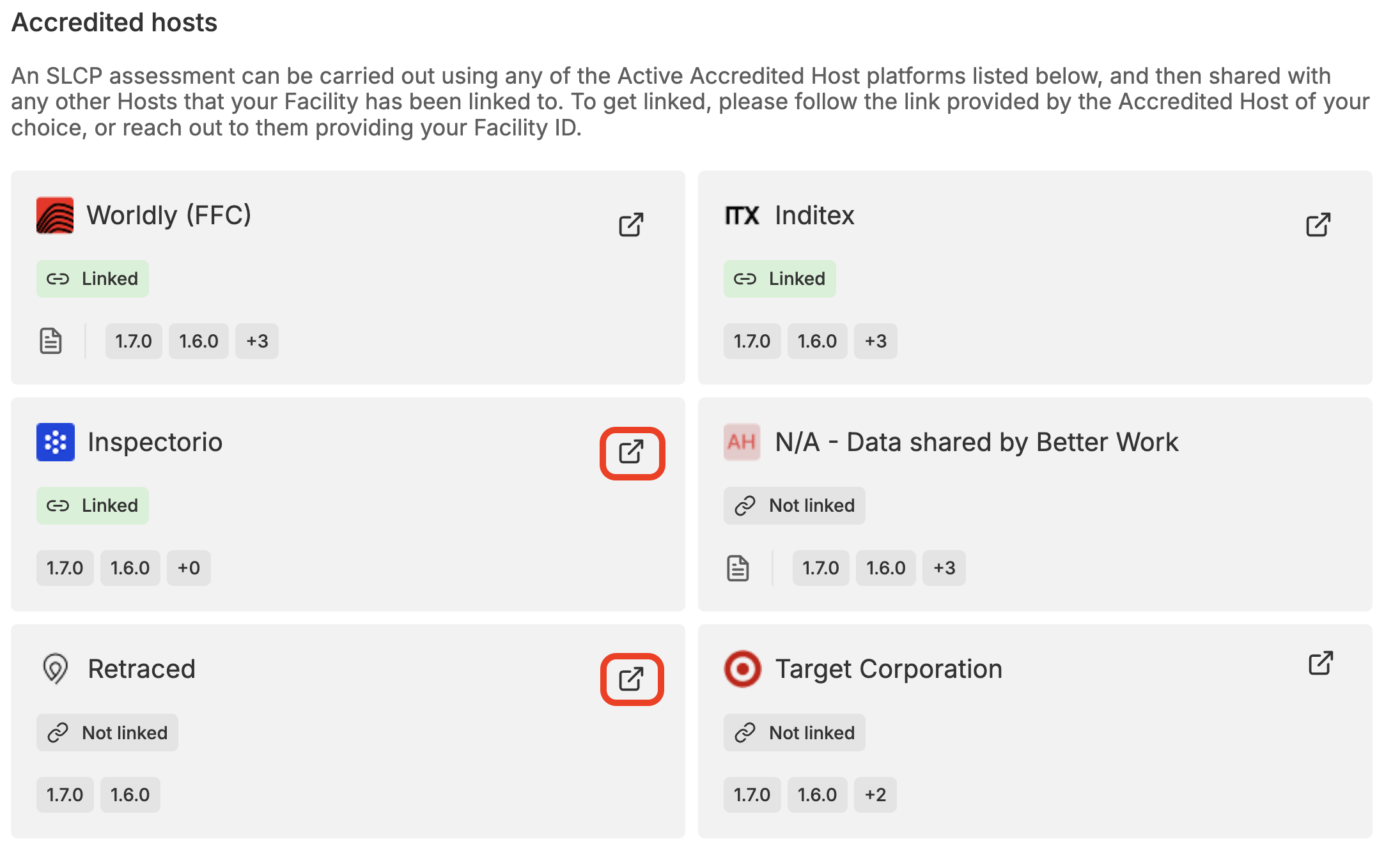This screenshot has width=1400, height=860.
Task: Click the document icon in Better Work card
Action: pos(738,568)
